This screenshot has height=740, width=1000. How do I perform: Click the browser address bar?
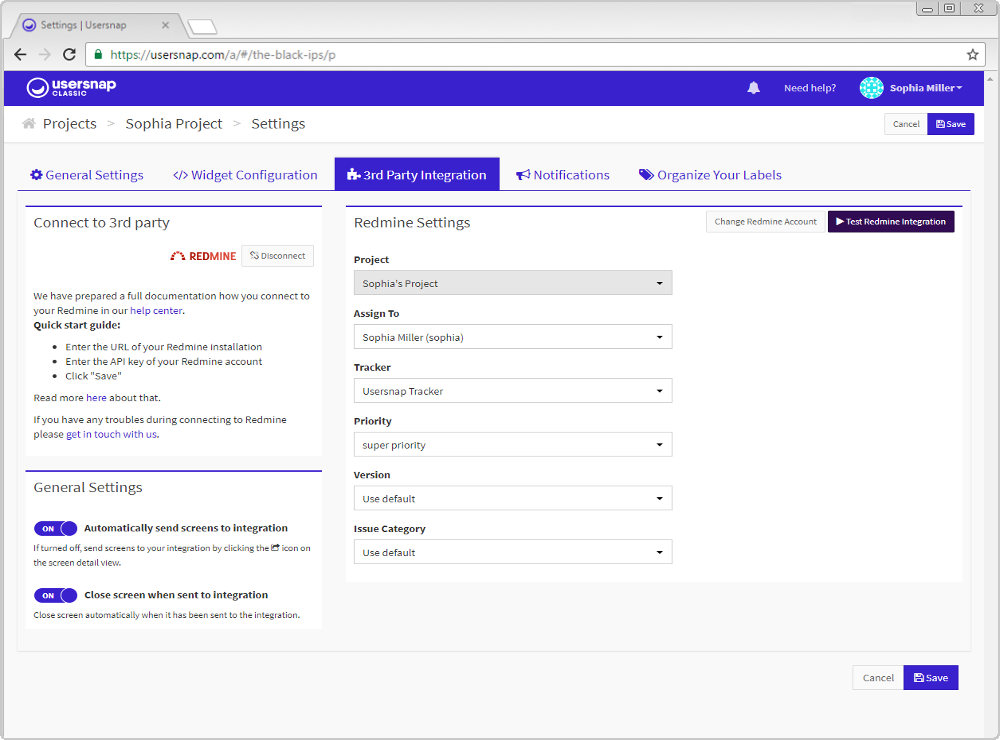[x=520, y=55]
